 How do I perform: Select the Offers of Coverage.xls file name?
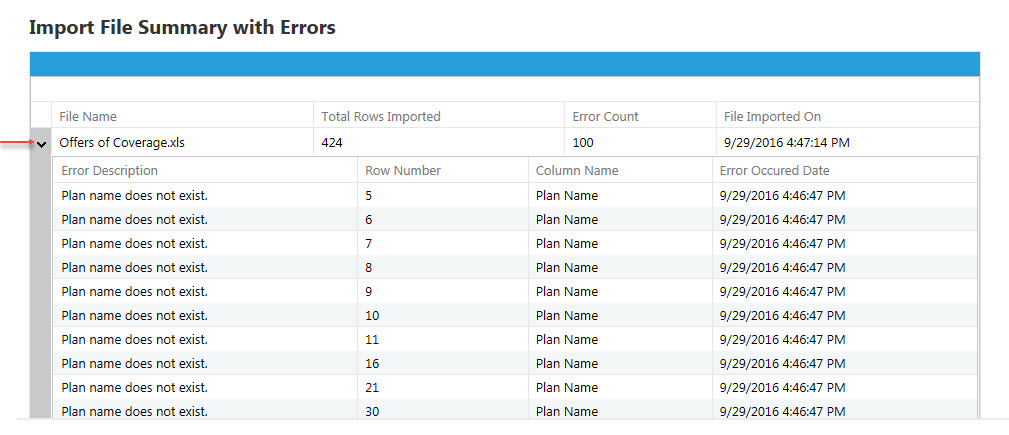[122, 143]
